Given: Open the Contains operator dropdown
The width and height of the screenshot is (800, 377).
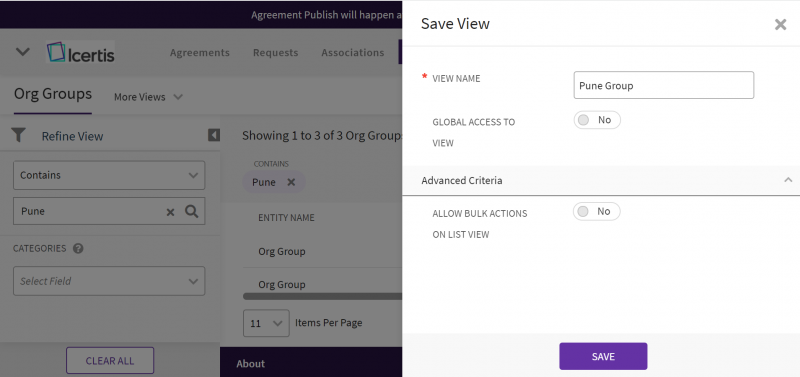Looking at the screenshot, I should click(x=109, y=175).
